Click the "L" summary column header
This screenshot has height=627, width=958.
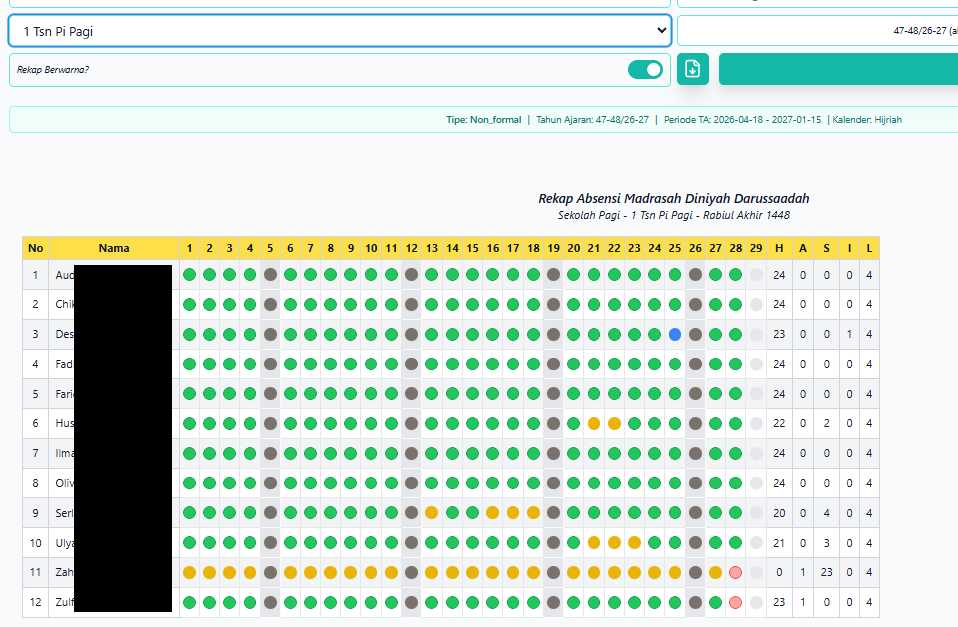pos(869,248)
